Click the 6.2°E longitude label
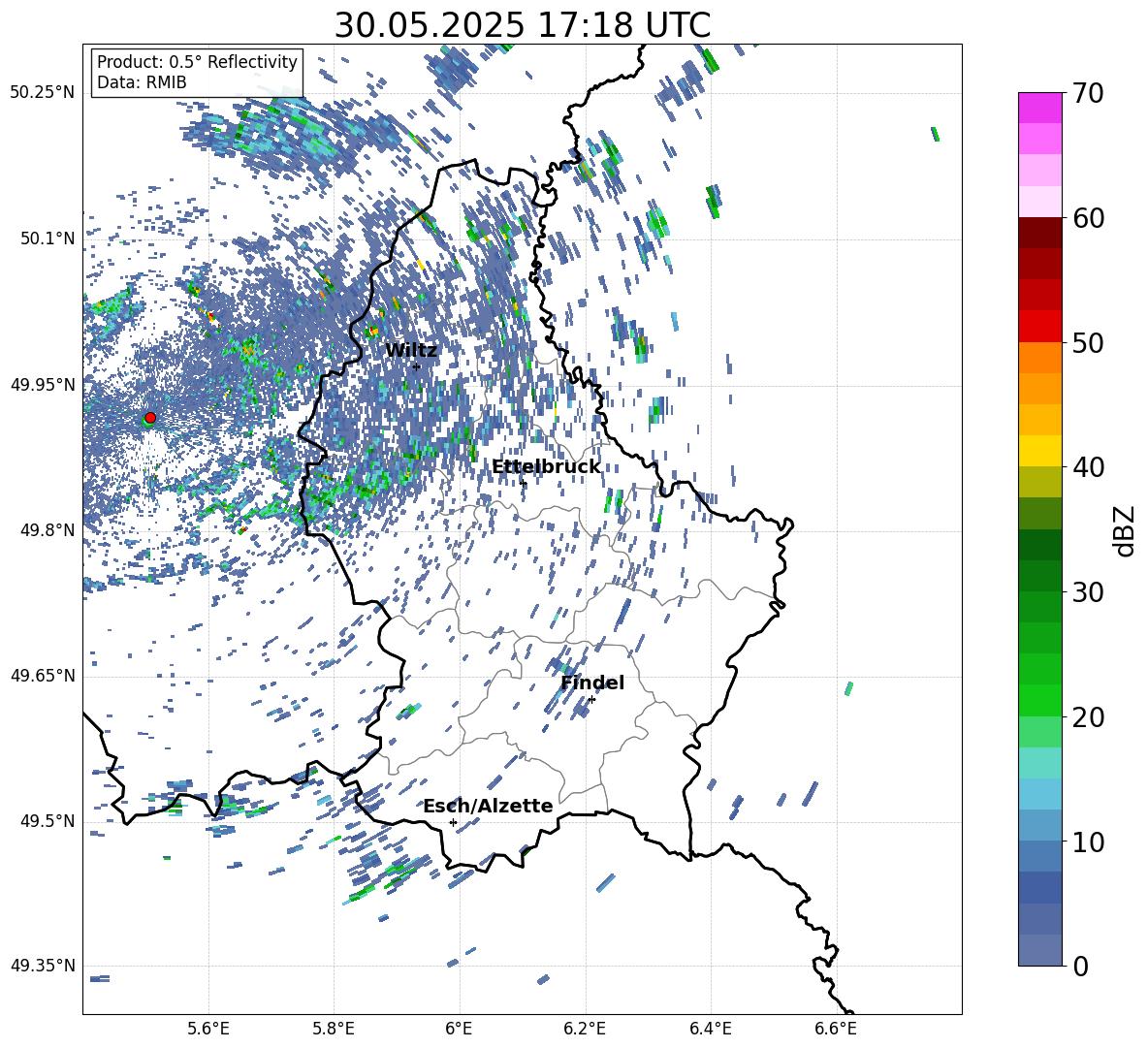Screen dimensions: 1148x1048 (585, 1029)
